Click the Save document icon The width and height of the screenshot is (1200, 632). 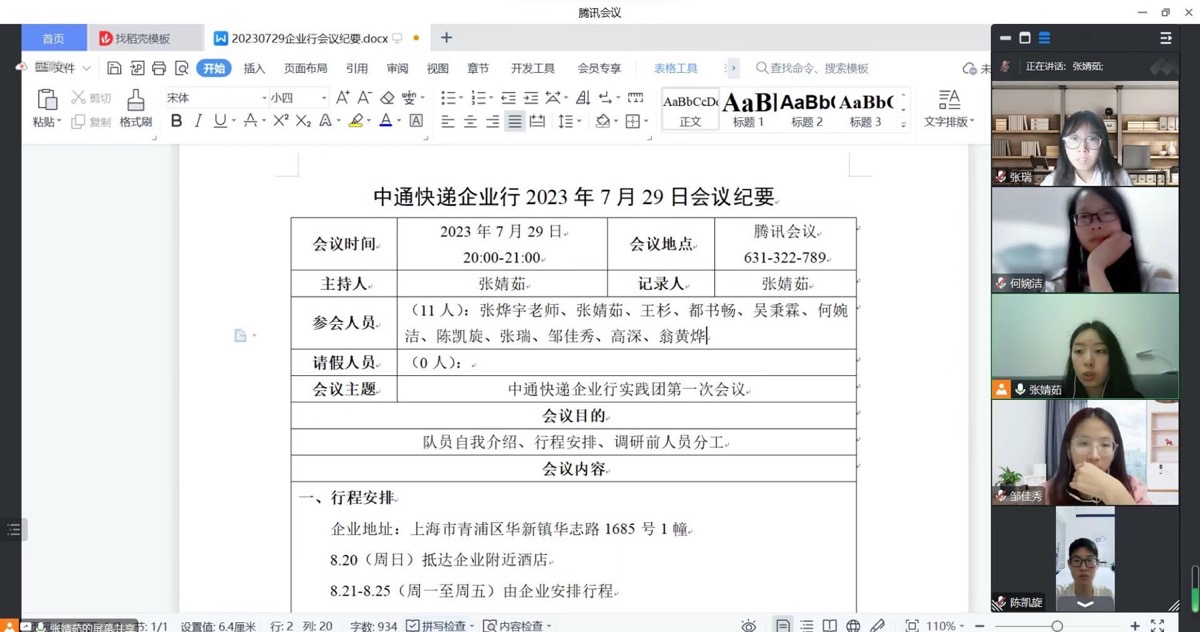coord(114,68)
